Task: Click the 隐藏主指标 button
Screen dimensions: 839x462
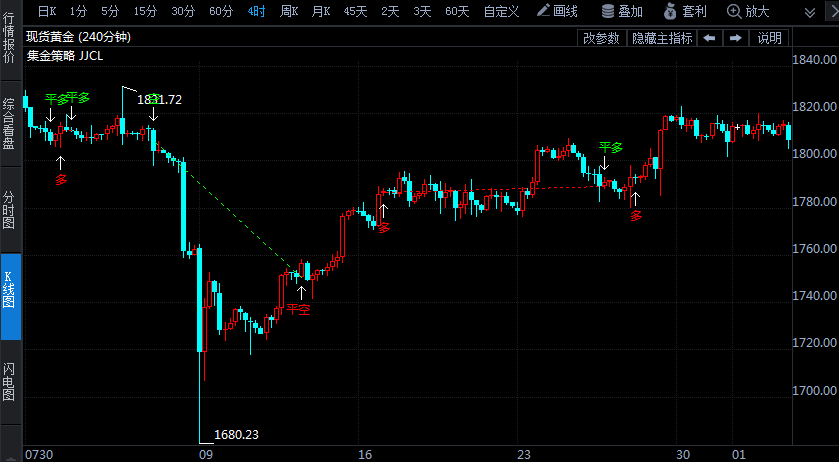Action: pyautogui.click(x=662, y=38)
